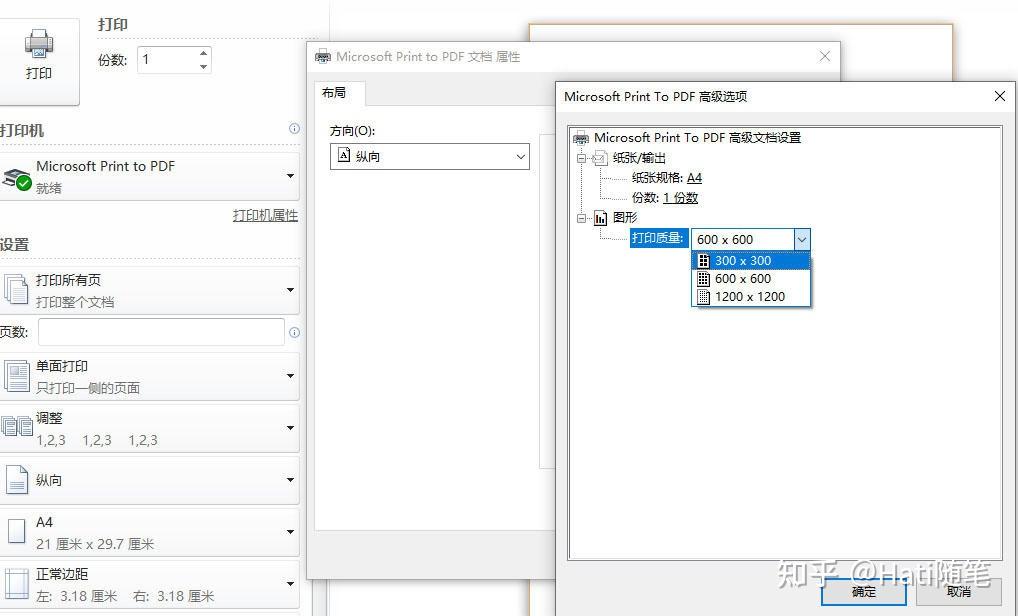Increase 份数 with the up stepper arrow
Image resolution: width=1018 pixels, height=616 pixels.
tap(201, 52)
